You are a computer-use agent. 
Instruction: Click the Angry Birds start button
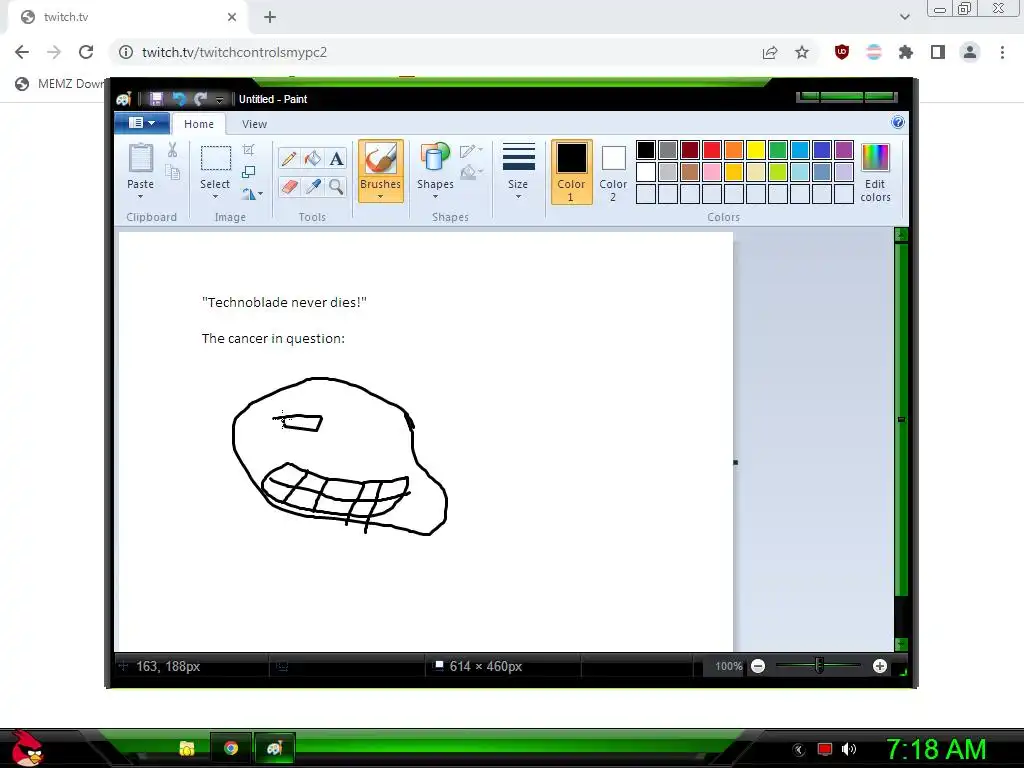[x=27, y=748]
